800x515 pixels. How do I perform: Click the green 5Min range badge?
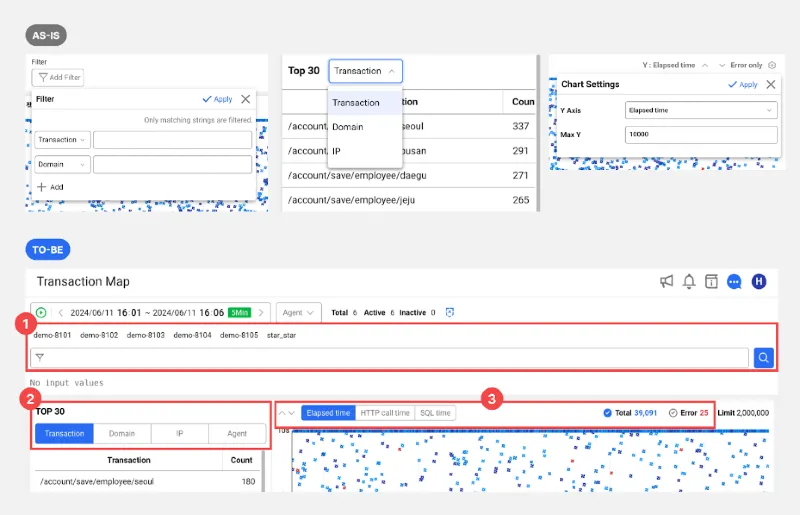tap(239, 312)
